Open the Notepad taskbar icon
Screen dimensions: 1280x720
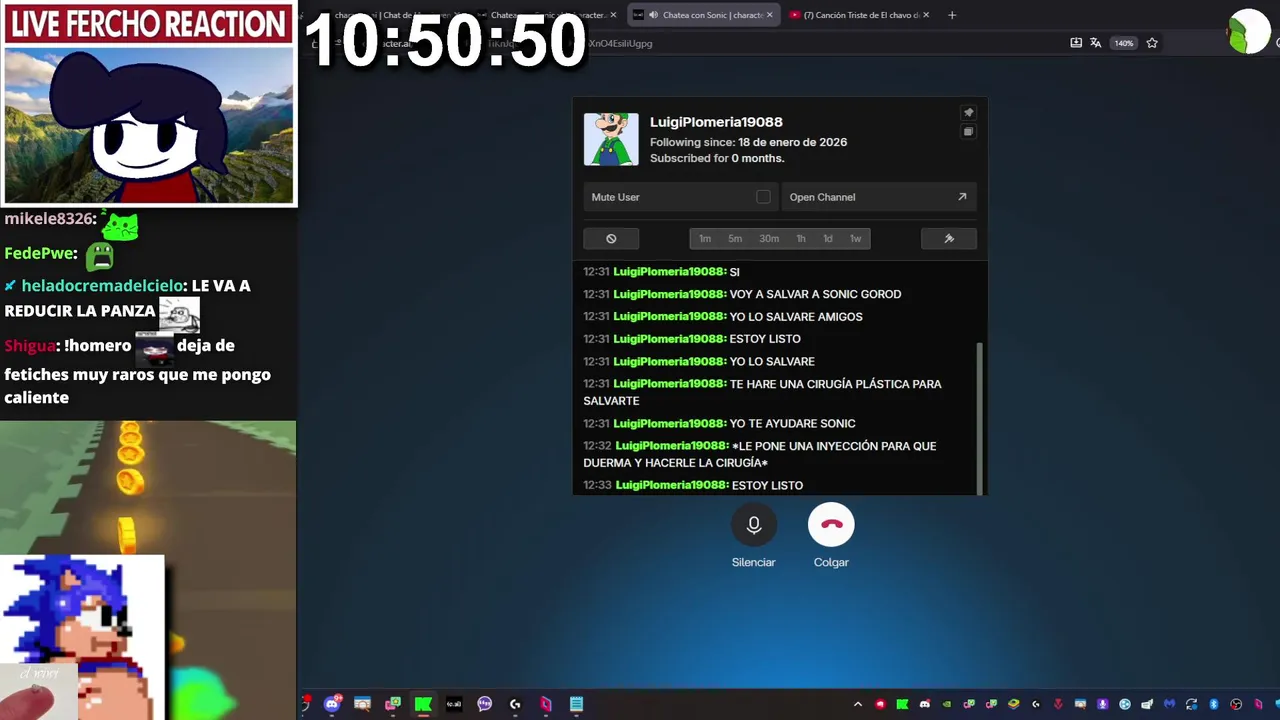pyautogui.click(x=576, y=704)
